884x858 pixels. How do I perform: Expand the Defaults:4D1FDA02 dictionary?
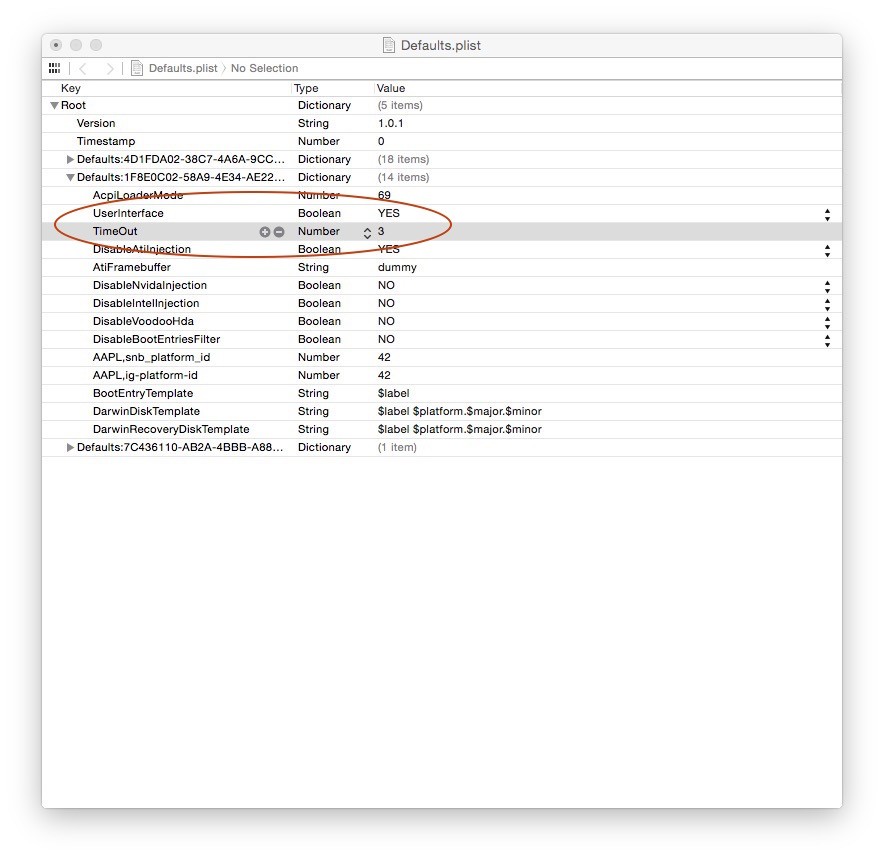pos(70,160)
